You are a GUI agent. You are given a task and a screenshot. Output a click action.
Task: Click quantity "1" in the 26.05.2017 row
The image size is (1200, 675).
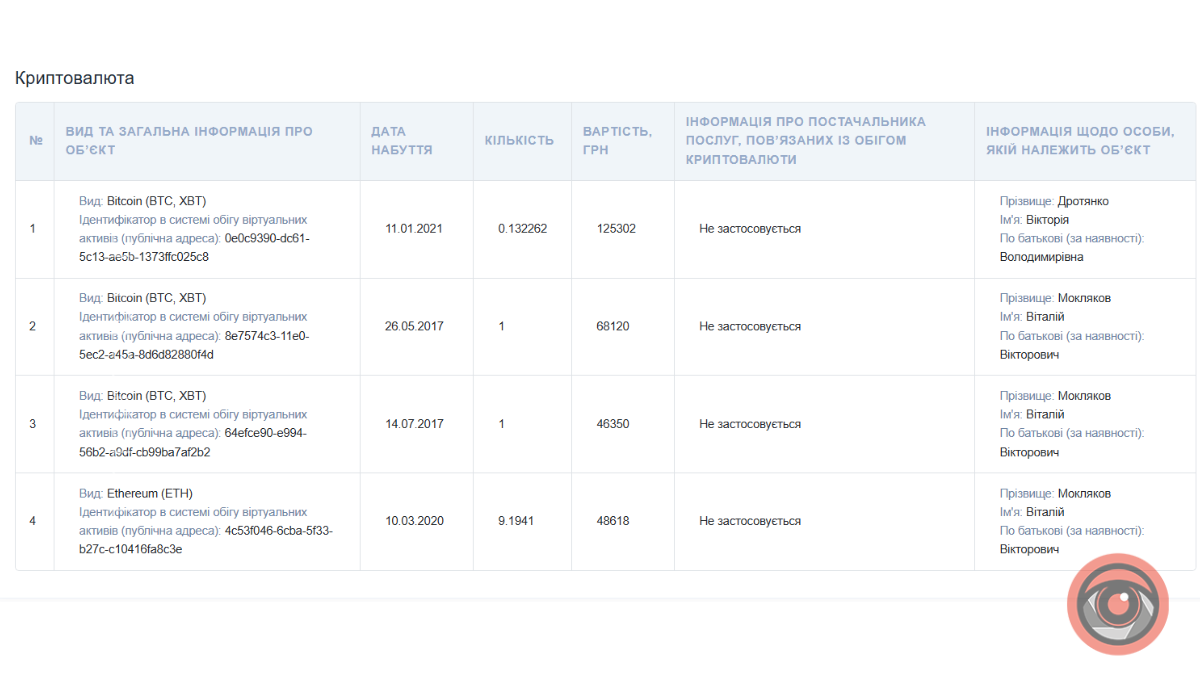(x=502, y=327)
